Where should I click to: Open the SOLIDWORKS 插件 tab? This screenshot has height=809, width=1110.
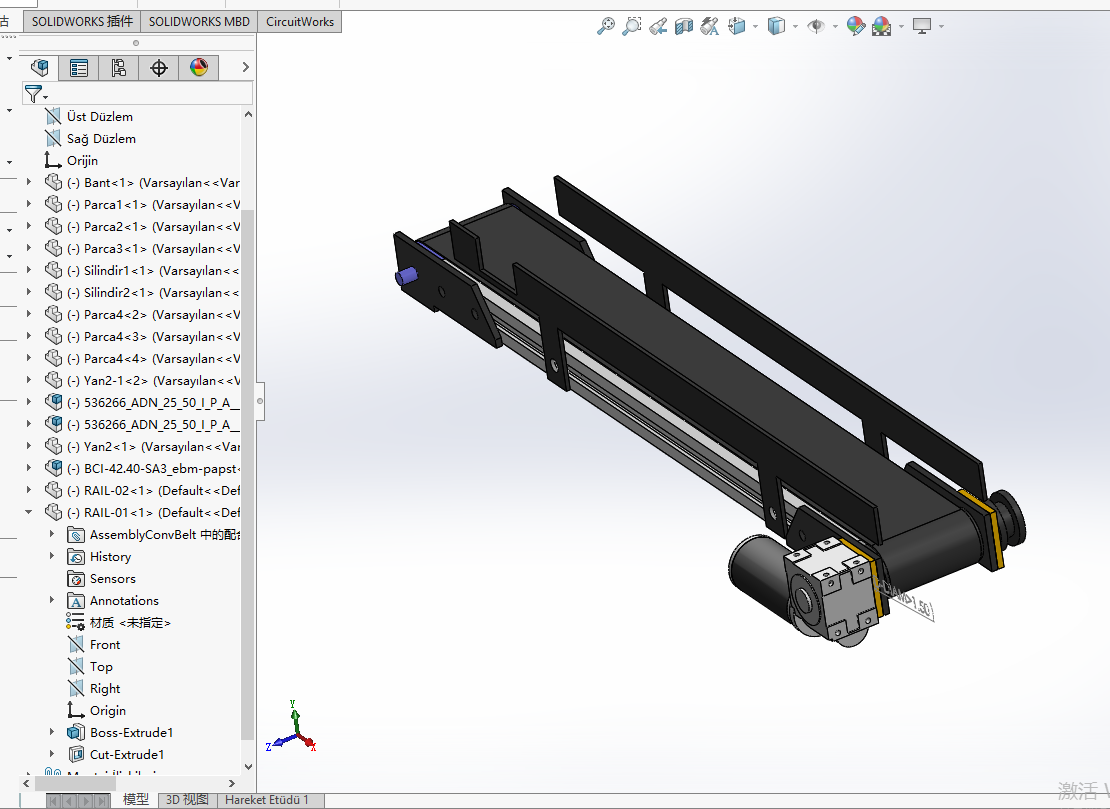point(82,22)
